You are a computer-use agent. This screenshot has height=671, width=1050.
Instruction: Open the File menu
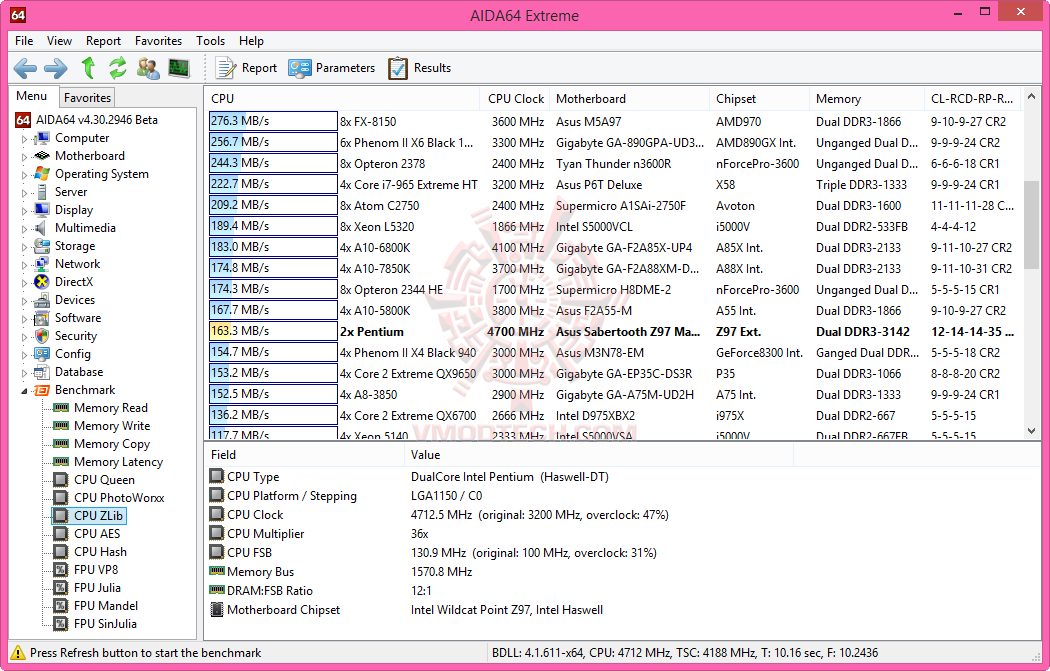coord(24,41)
